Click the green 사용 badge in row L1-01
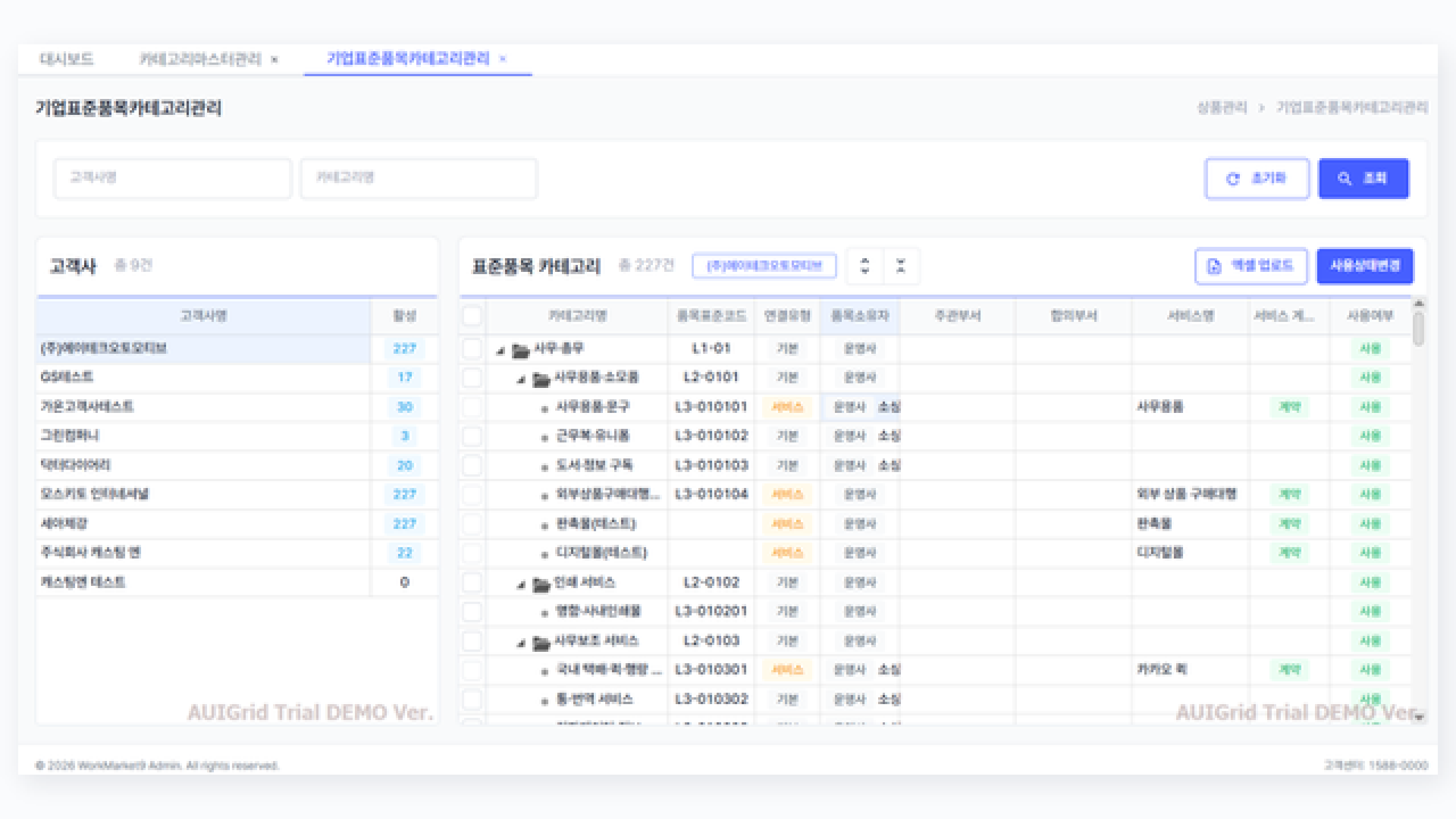1456x819 pixels. [x=1370, y=348]
